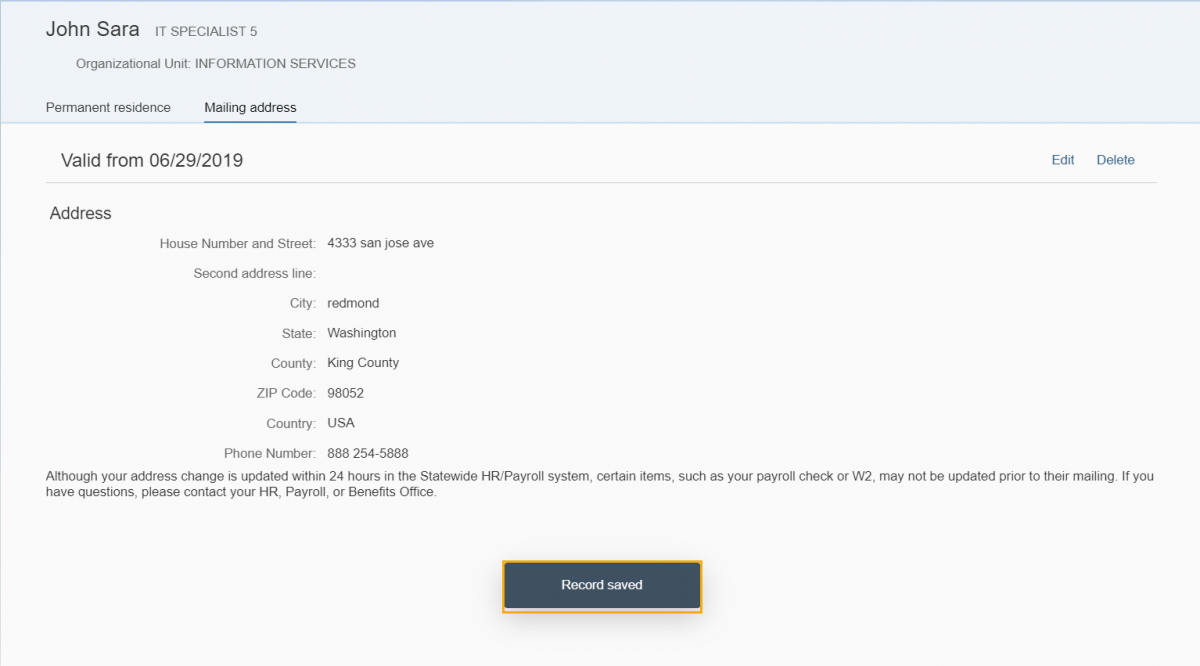
Task: Click the Second address line label
Action: pyautogui.click(x=255, y=273)
